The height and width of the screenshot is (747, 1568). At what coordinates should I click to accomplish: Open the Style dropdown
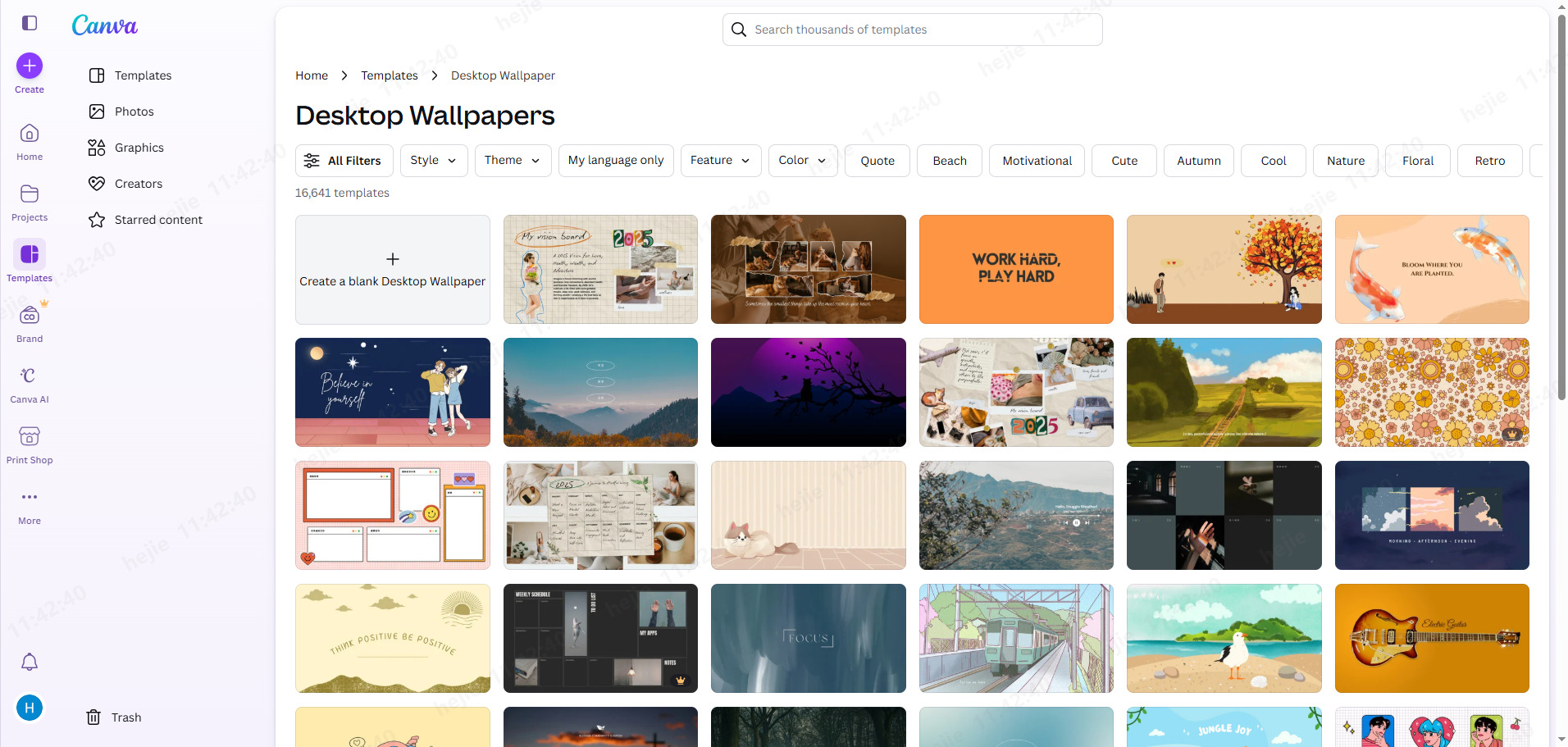[x=434, y=160]
